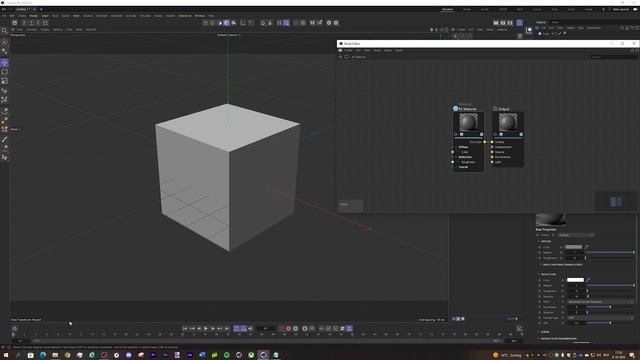The image size is (640, 360).
Task: Click the Displacement port on Output node
Action: point(492,147)
